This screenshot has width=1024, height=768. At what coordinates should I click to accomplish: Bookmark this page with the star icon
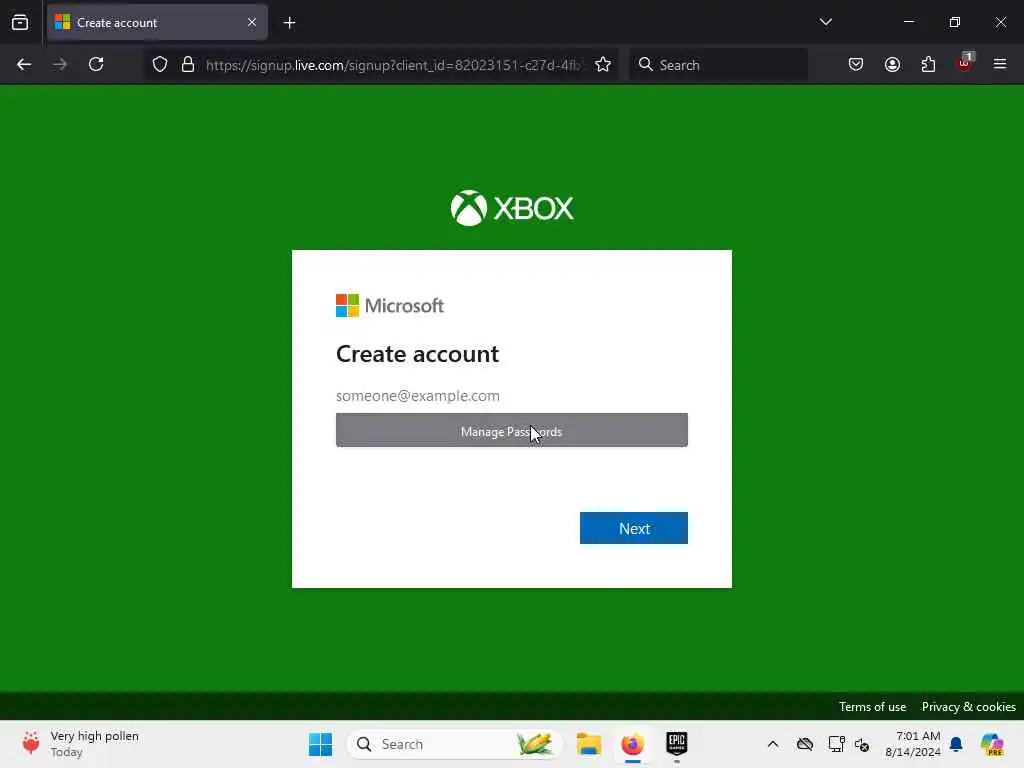tap(603, 64)
